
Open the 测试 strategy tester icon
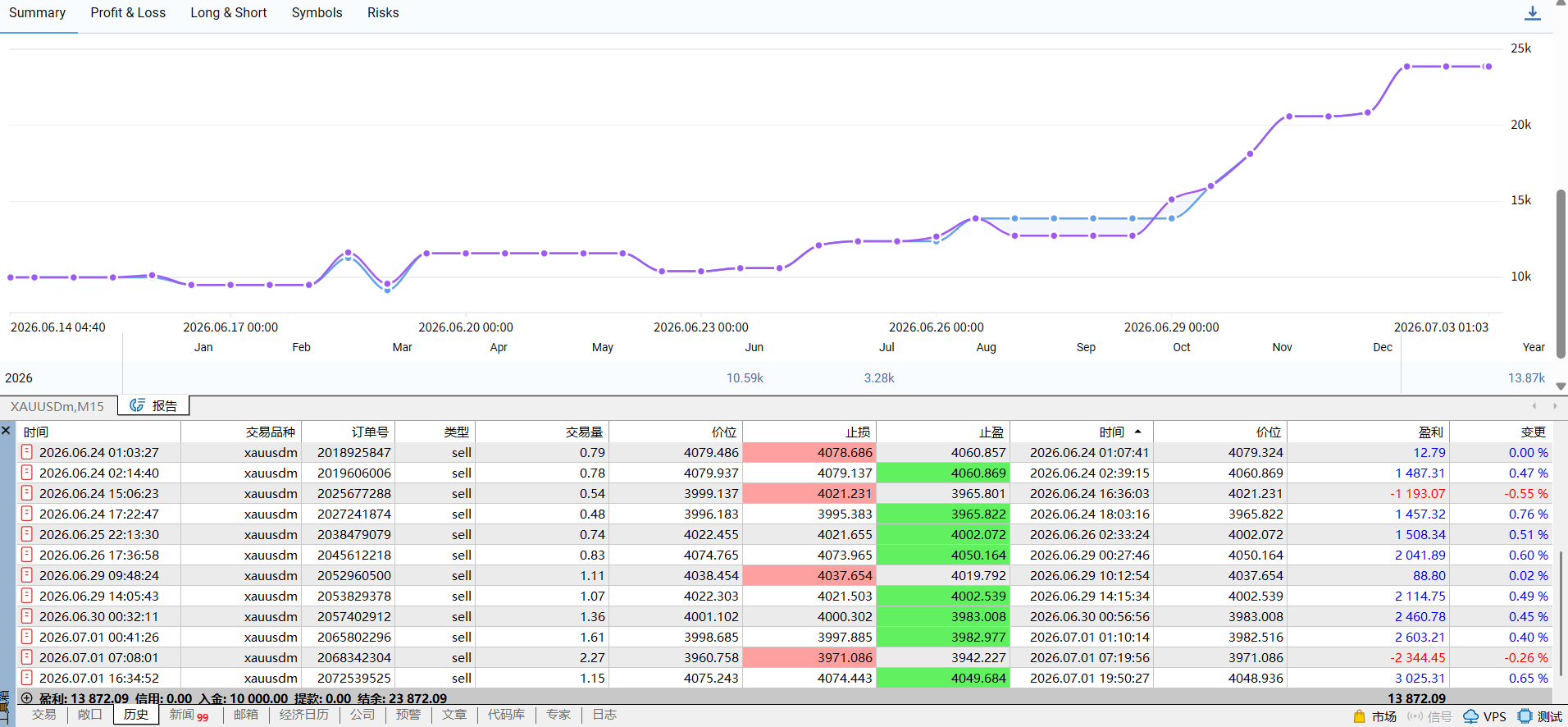coord(1525,716)
